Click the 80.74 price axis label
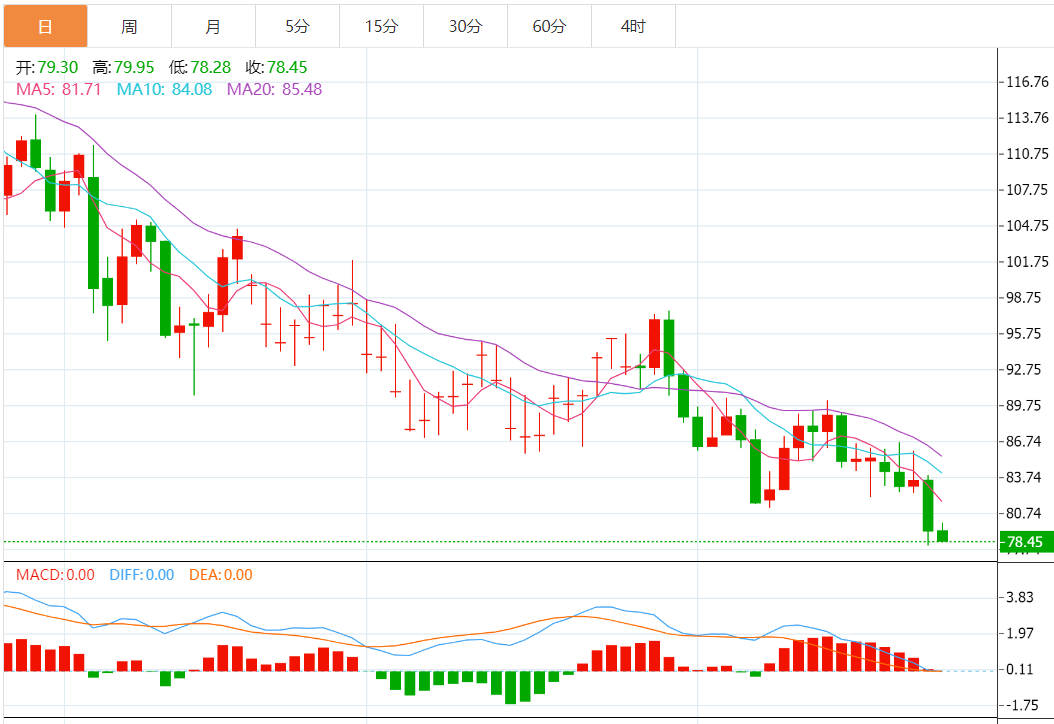 pyautogui.click(x=1024, y=514)
